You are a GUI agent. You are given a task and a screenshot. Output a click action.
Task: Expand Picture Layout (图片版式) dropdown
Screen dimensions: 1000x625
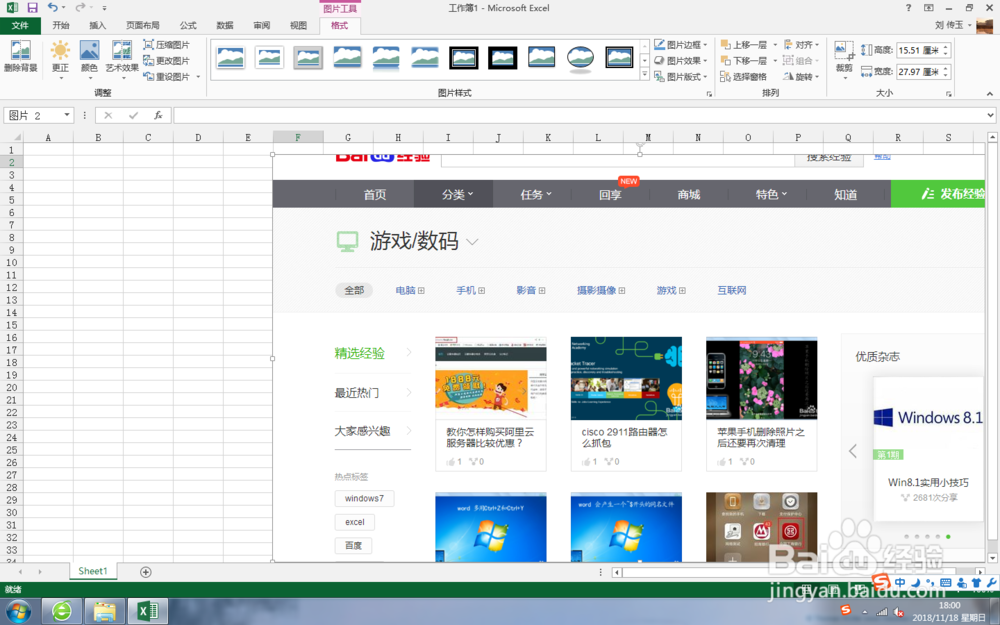click(705, 77)
